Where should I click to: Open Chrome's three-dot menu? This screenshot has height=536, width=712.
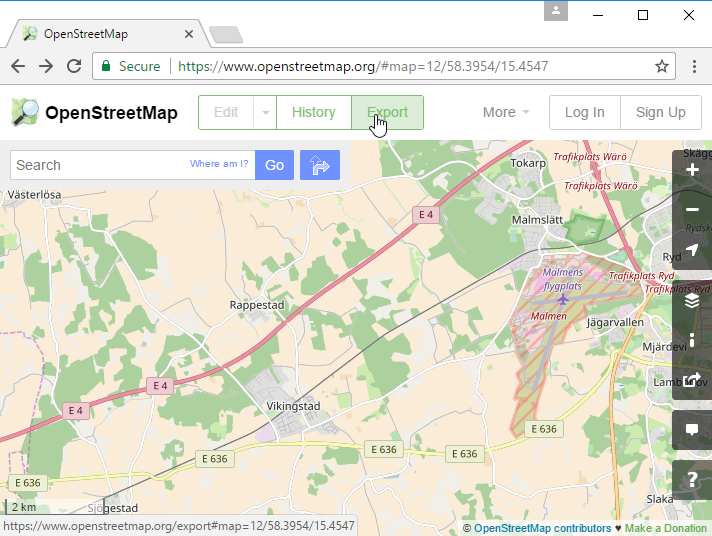pyautogui.click(x=694, y=66)
